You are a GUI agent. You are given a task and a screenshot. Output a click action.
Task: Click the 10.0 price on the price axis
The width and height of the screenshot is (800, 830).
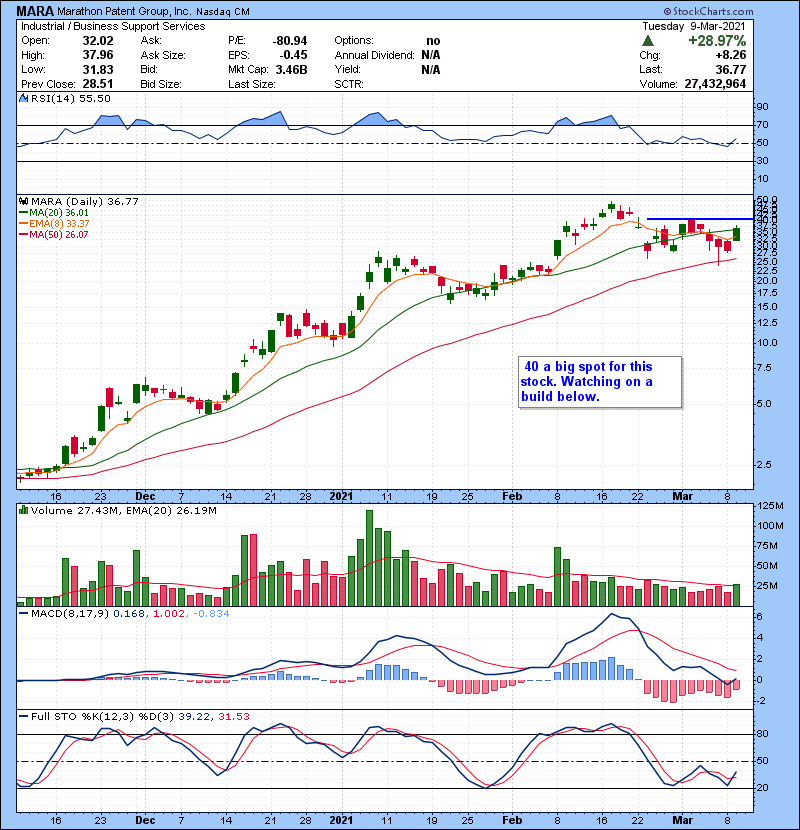767,342
